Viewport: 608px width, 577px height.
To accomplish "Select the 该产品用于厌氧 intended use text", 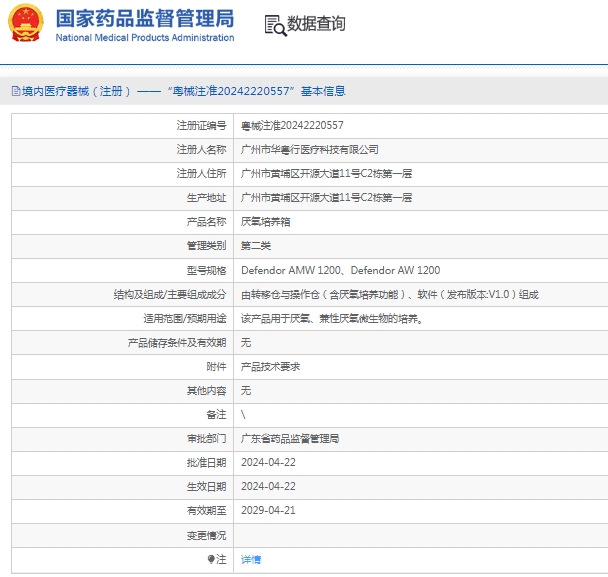I will (332, 318).
